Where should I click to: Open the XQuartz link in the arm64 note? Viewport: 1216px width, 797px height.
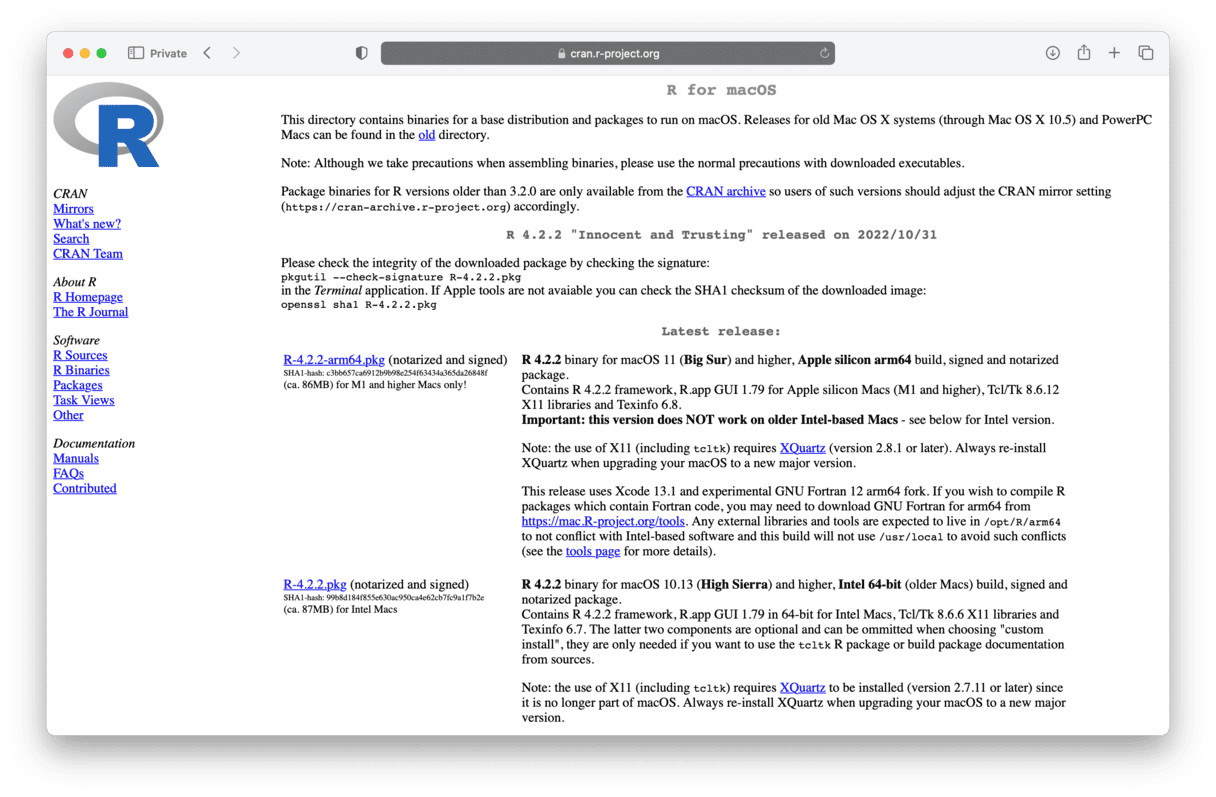pos(803,449)
